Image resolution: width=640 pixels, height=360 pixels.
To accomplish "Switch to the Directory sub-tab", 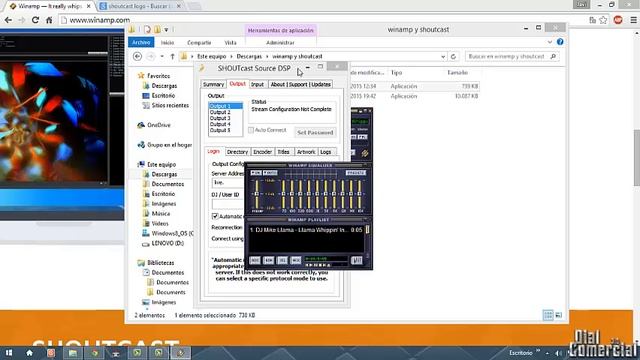I will (x=237, y=152).
